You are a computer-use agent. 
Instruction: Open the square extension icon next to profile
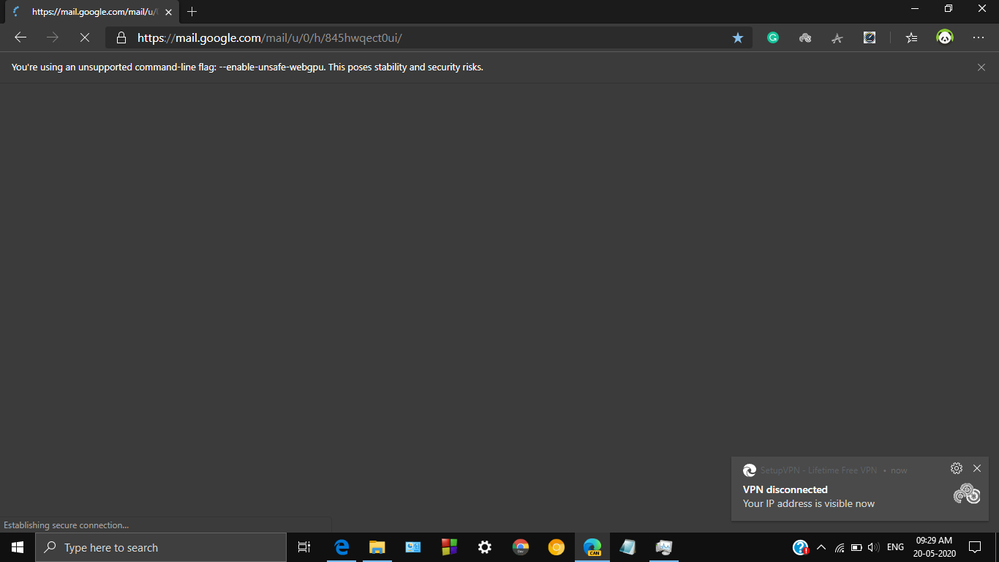[x=870, y=38]
